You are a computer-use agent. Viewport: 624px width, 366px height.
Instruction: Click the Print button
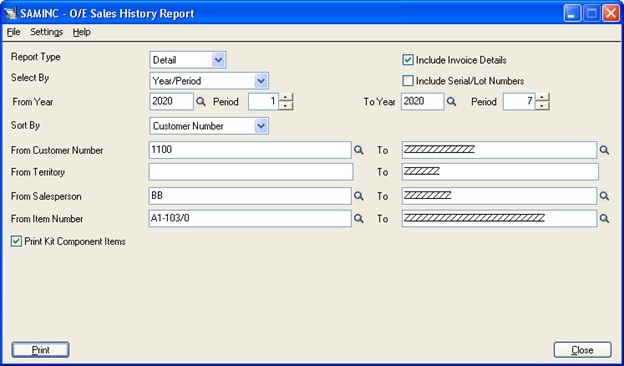(41, 350)
